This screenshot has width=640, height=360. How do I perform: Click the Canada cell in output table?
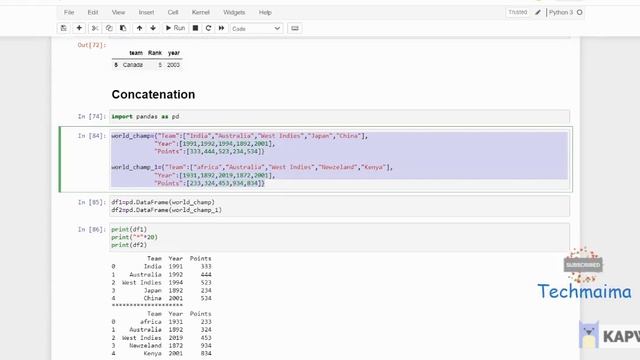133,65
